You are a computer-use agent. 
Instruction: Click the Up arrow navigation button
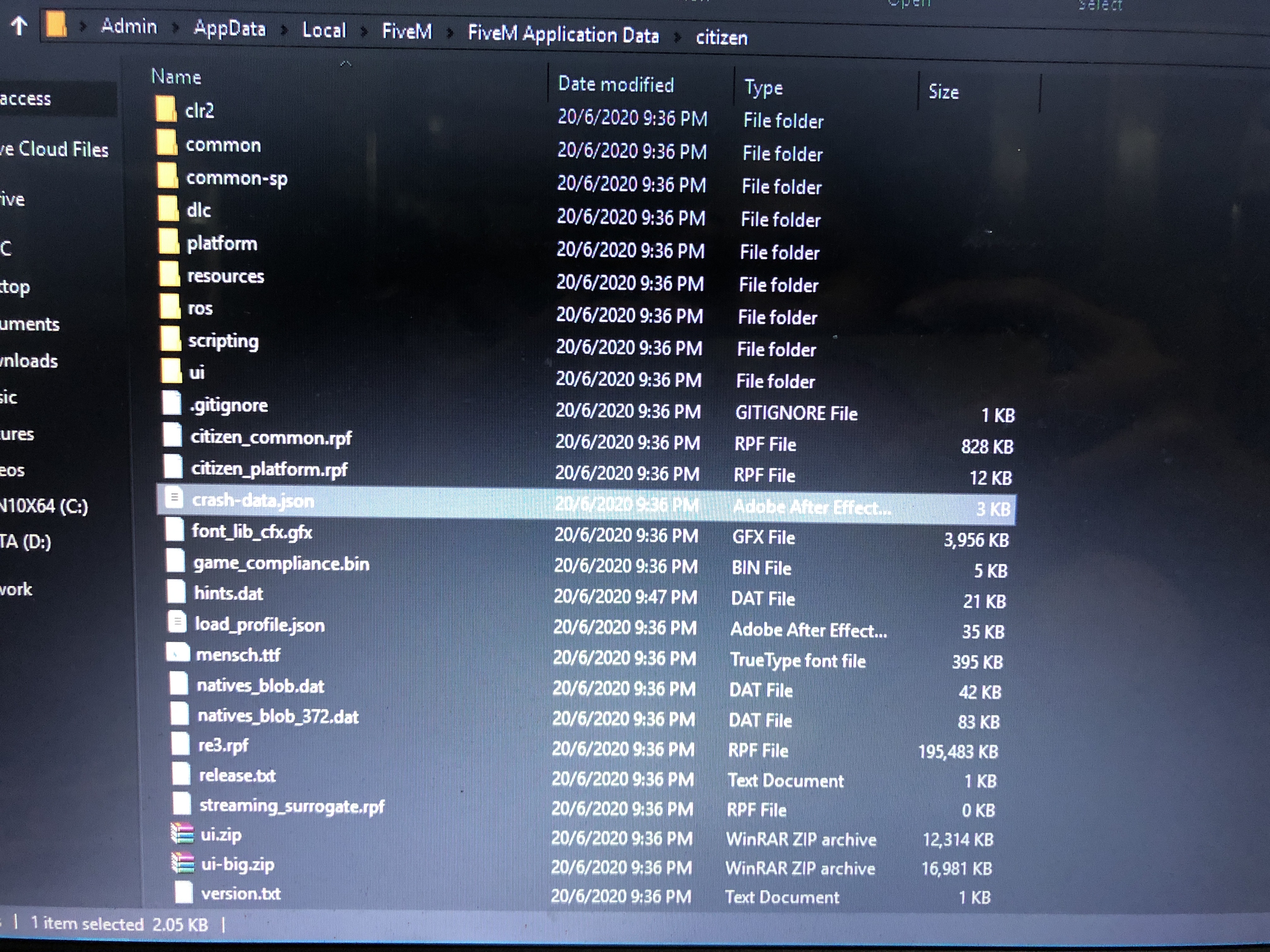click(19, 25)
